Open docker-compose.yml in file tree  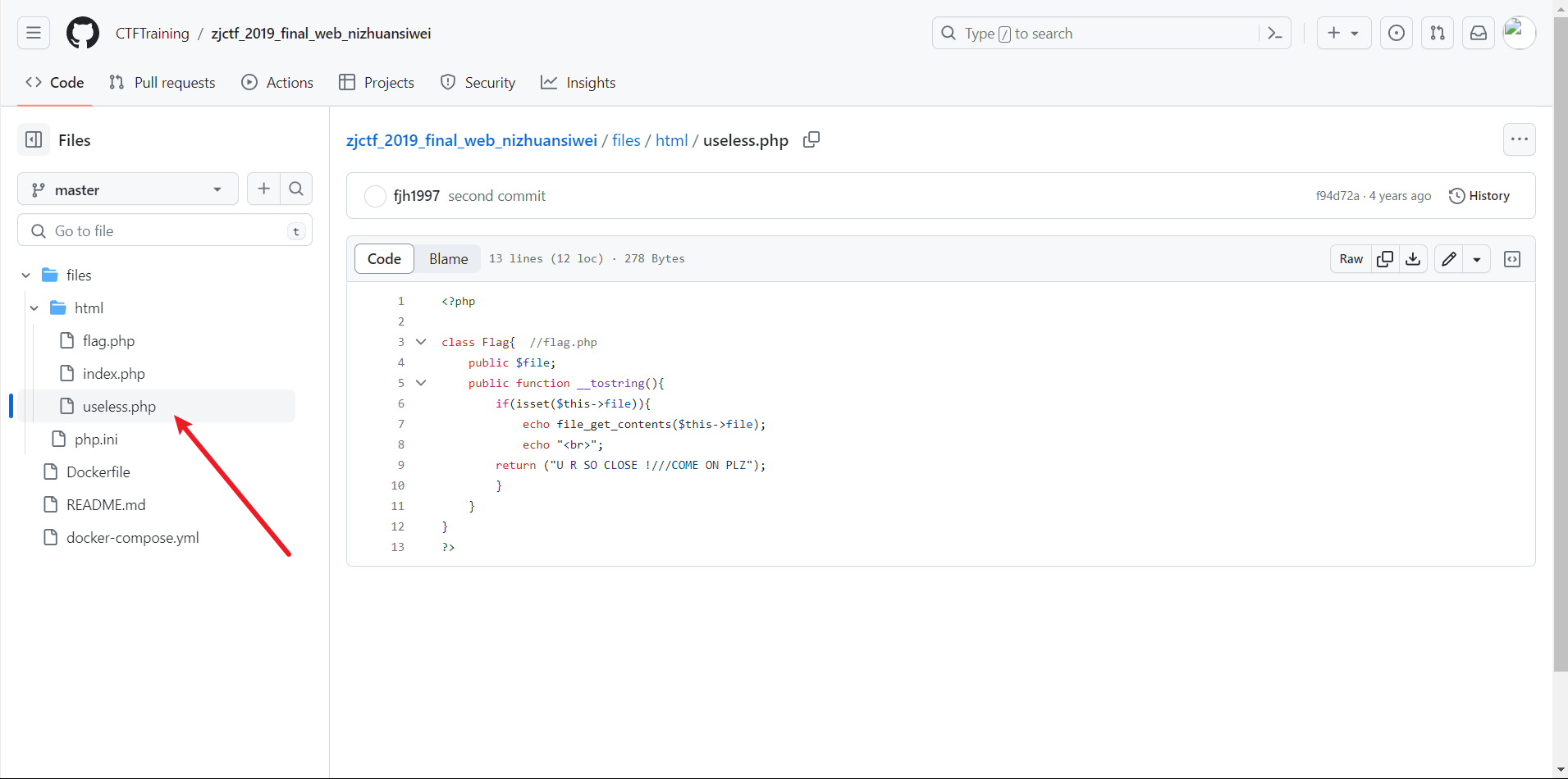133,537
